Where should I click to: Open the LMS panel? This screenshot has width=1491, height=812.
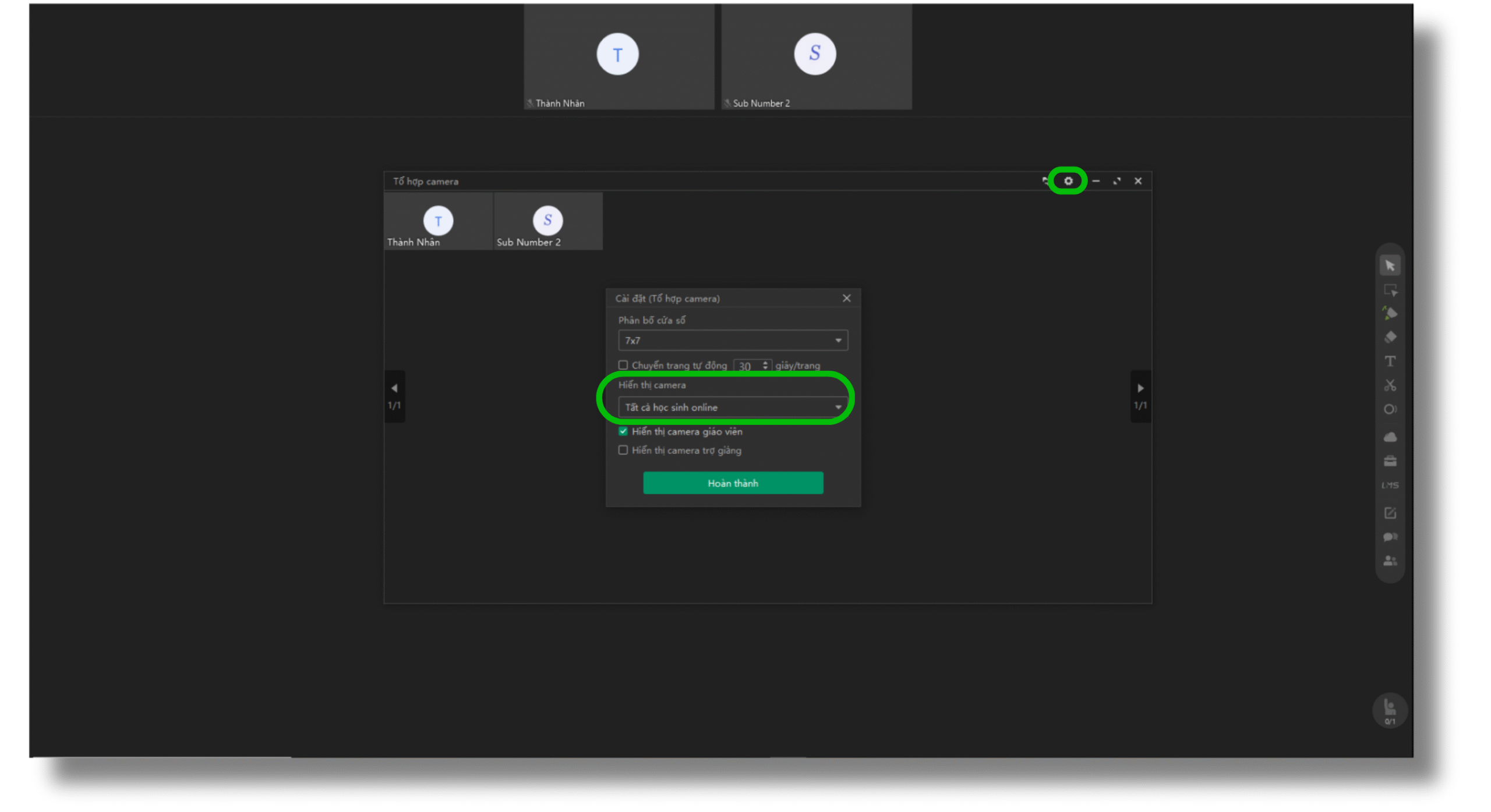(x=1390, y=485)
